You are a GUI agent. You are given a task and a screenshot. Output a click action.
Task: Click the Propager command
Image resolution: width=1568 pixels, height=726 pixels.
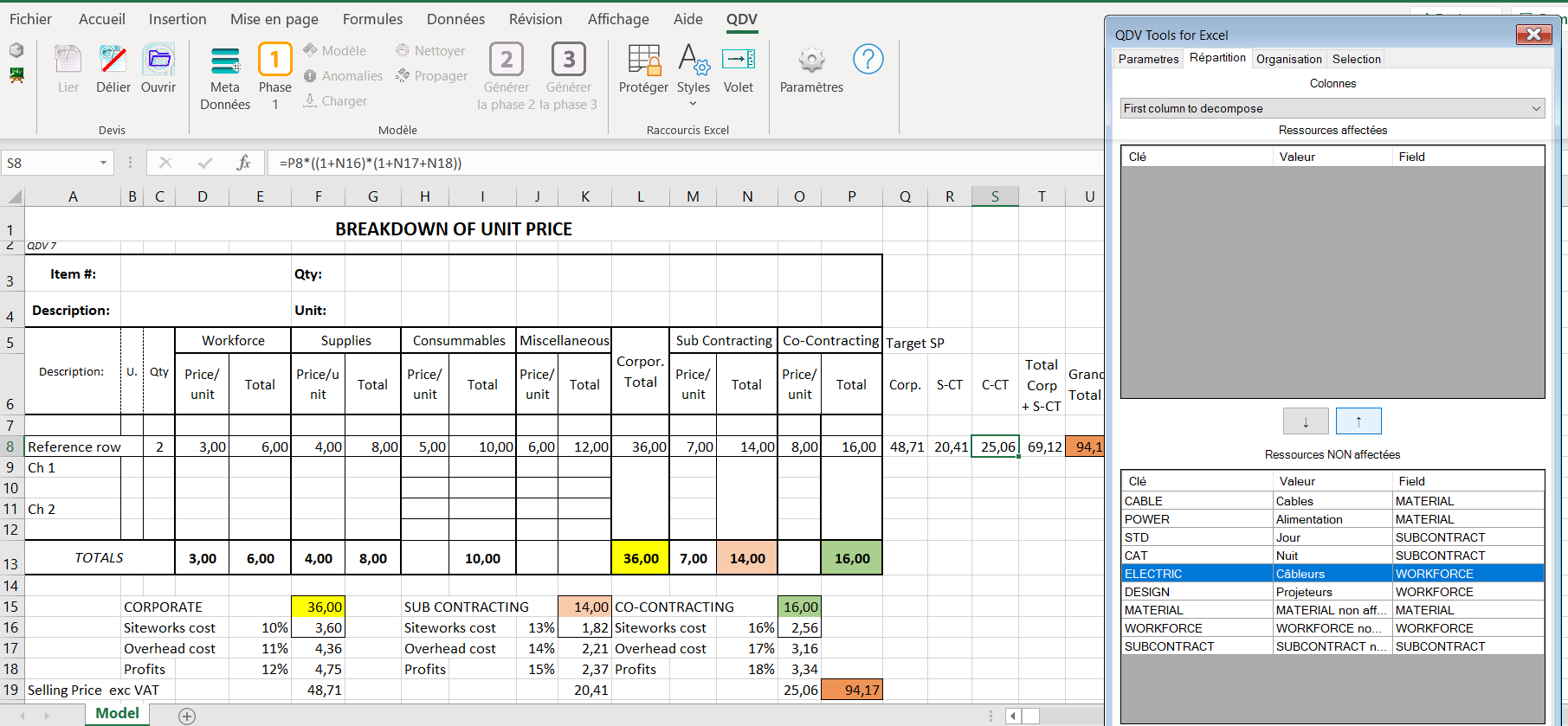(431, 76)
